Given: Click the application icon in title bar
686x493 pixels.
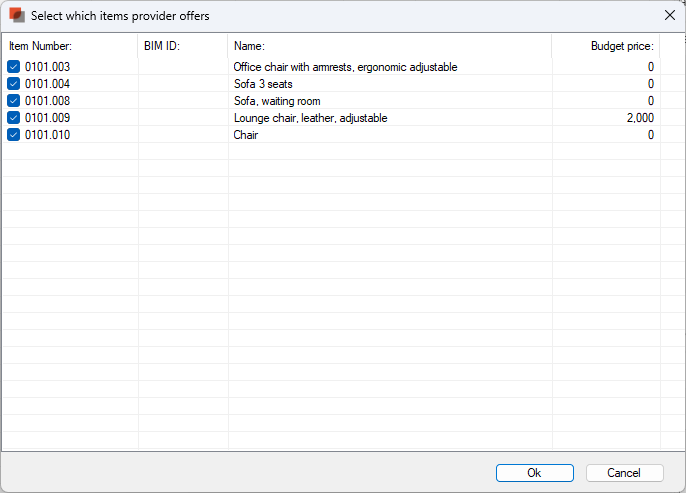Looking at the screenshot, I should [17, 16].
